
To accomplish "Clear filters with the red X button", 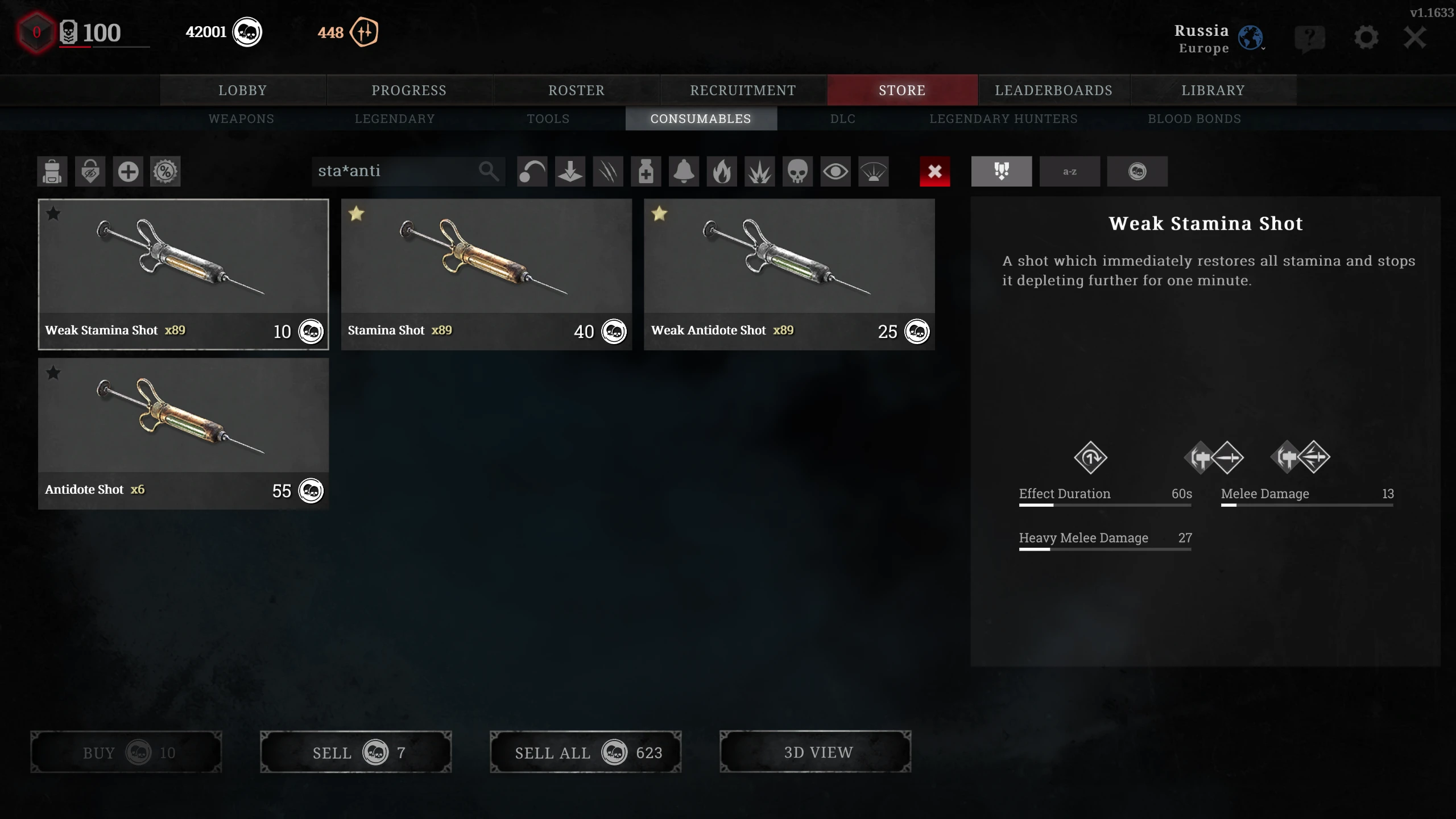I will [x=934, y=171].
